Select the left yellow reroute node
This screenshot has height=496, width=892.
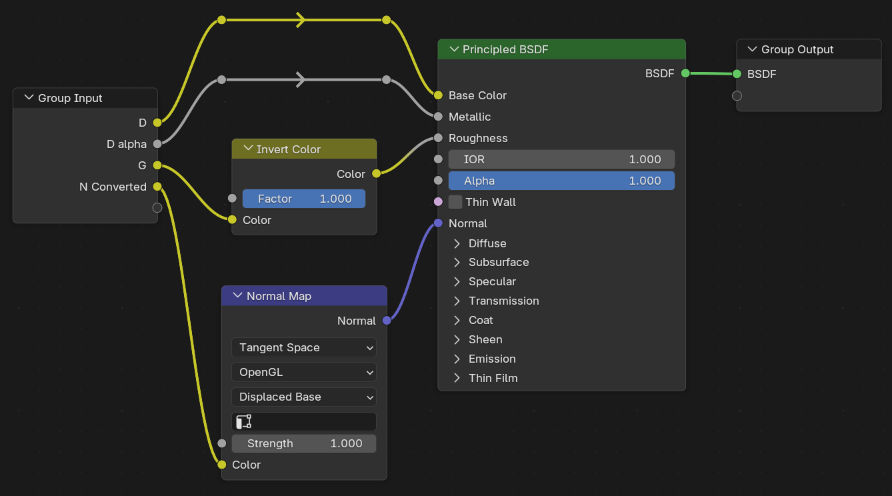coord(222,20)
